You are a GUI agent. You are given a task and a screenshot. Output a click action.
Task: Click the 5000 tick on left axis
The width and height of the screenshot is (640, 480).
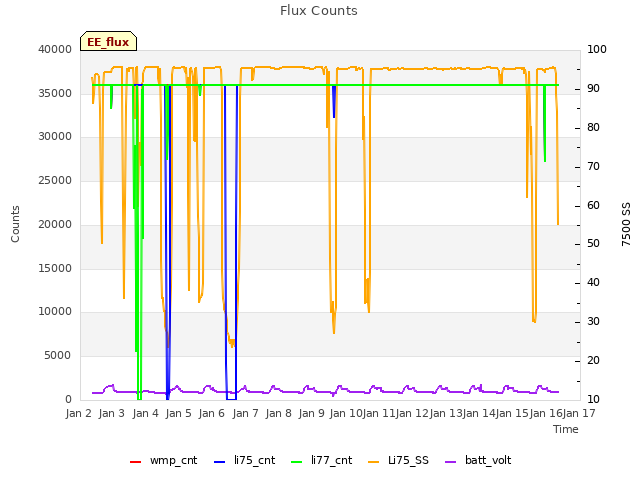(58, 356)
